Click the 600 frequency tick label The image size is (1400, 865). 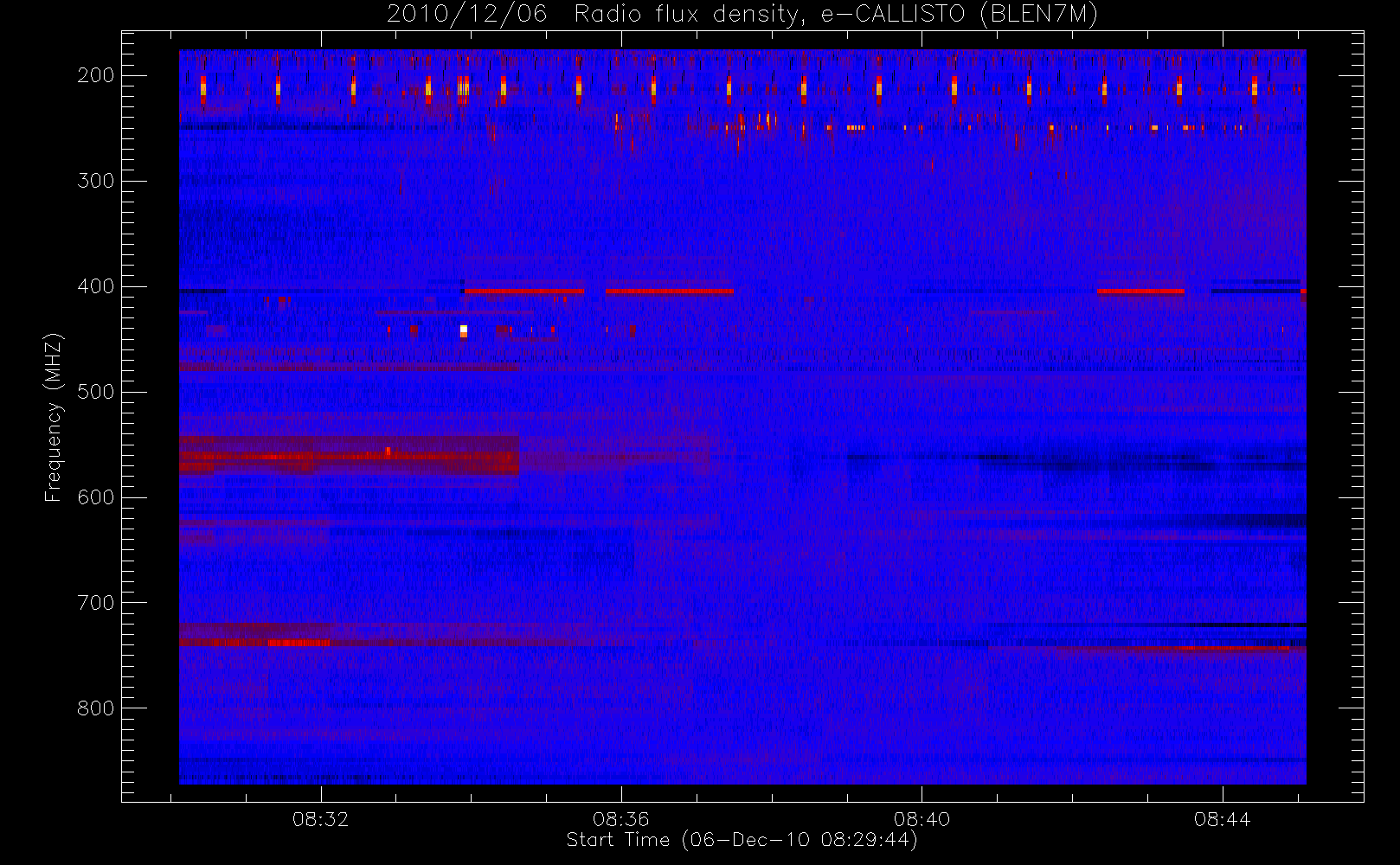(96, 497)
